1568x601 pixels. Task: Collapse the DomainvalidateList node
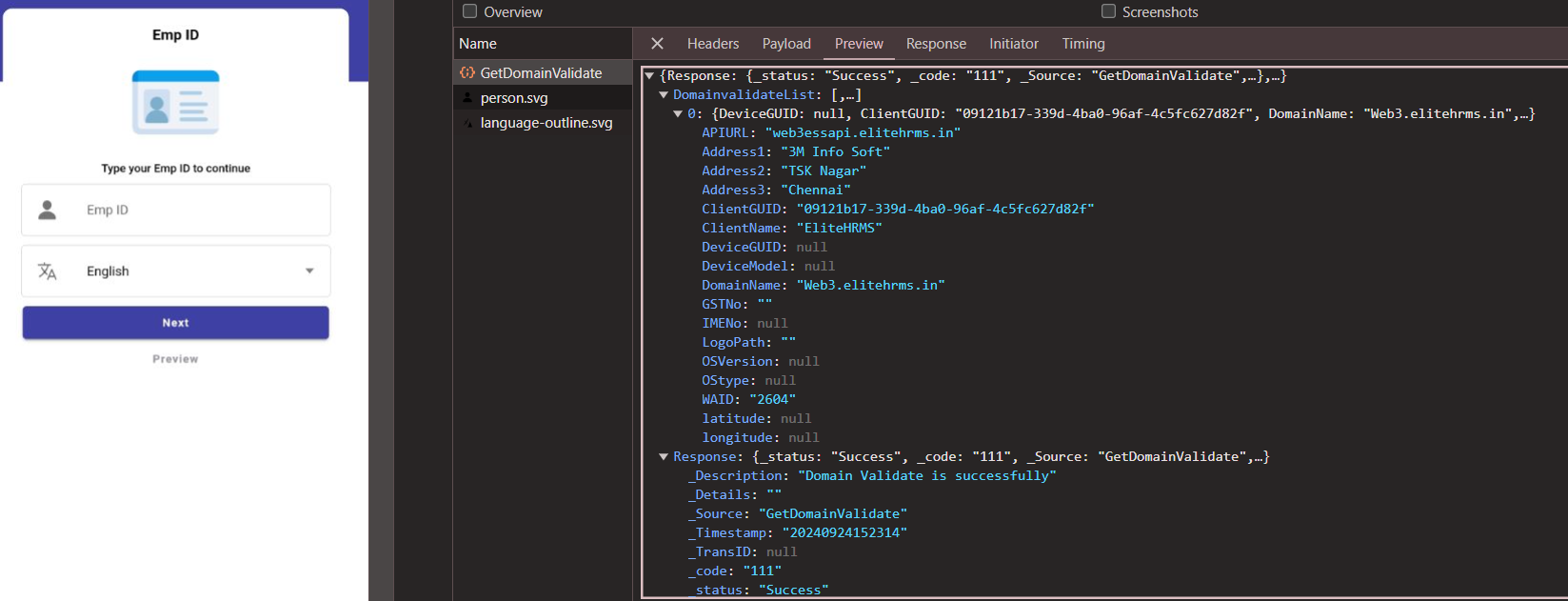(x=664, y=95)
